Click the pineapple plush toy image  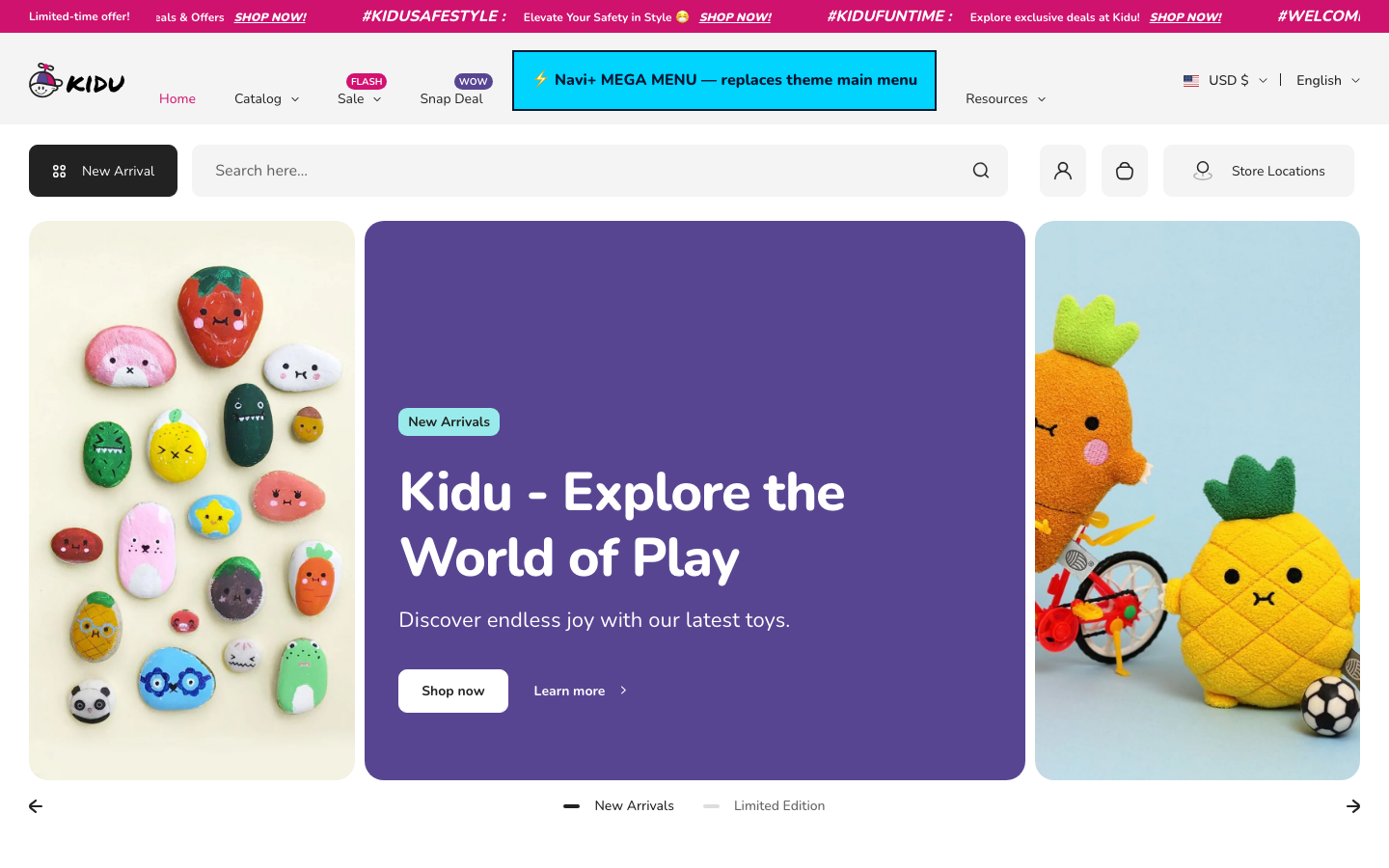[x=1197, y=501]
